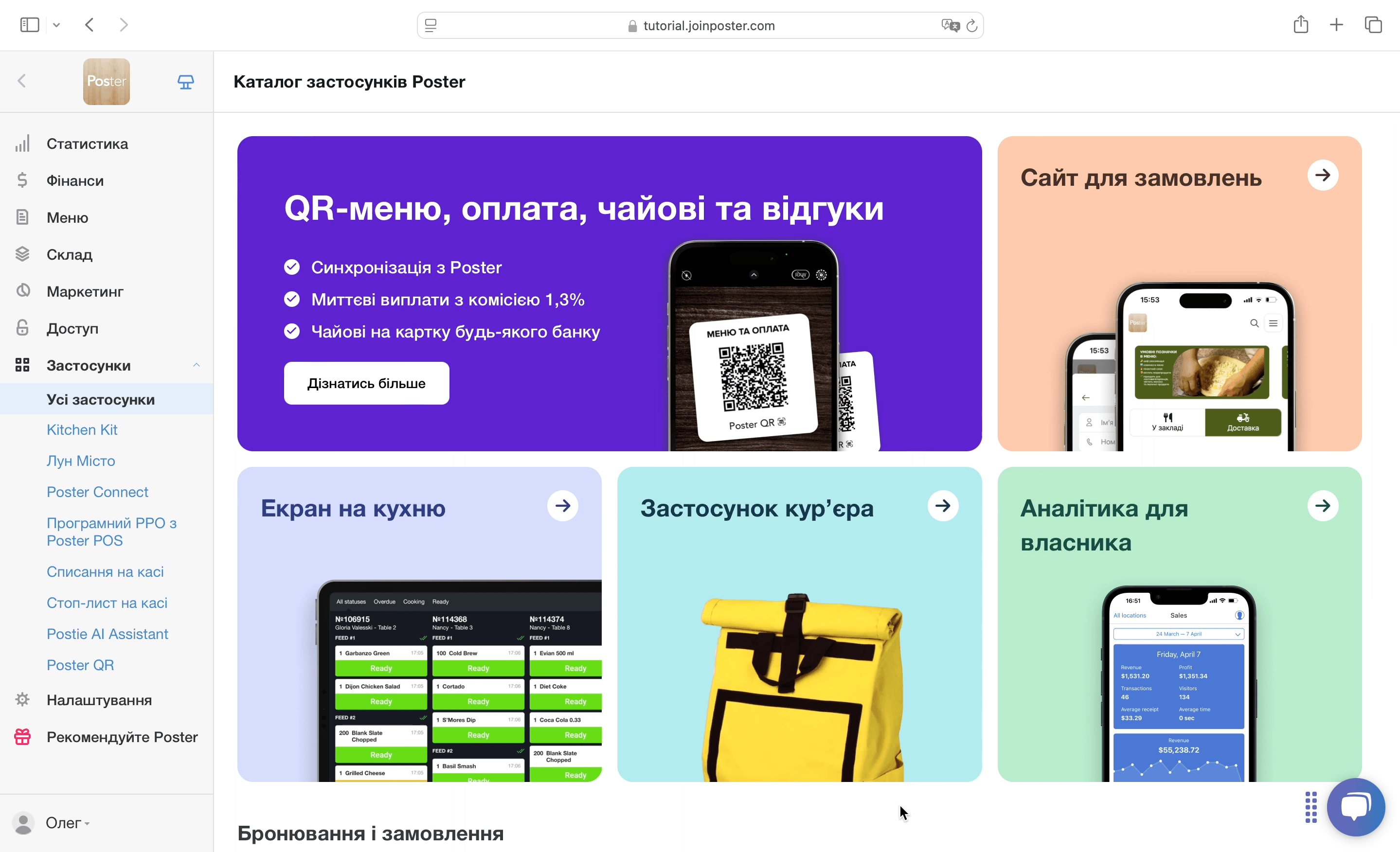Viewport: 1400px width, 852px height.
Task: Open the Склад warehouse section
Action: [69, 254]
